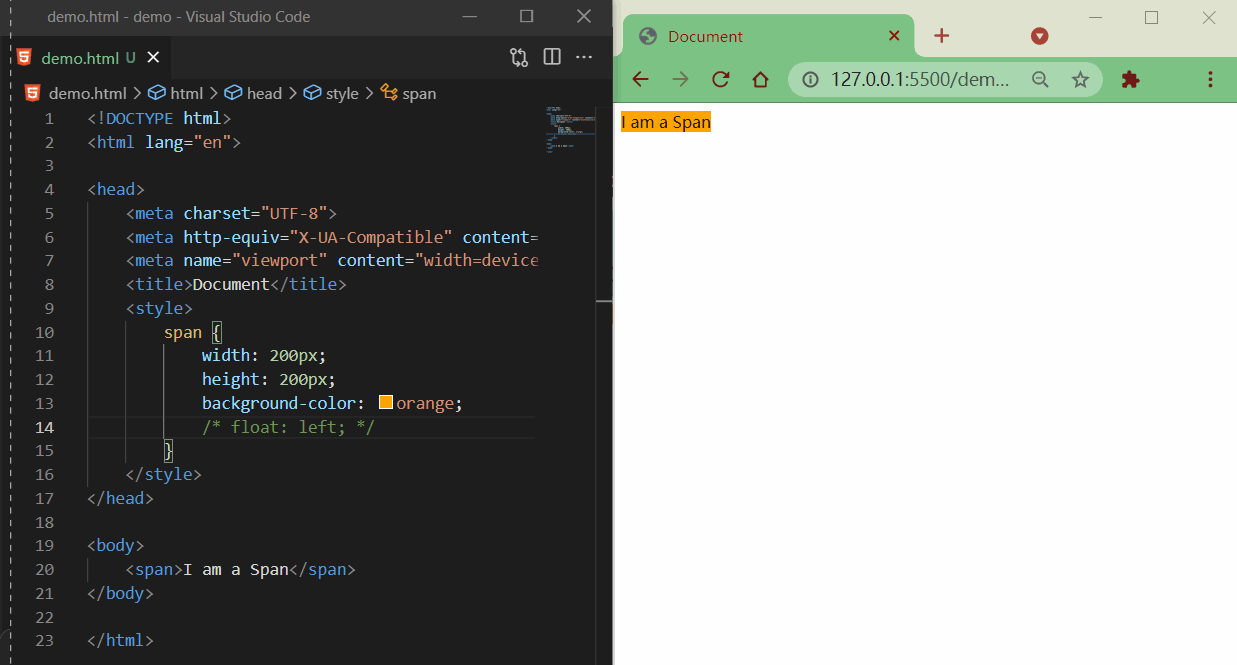Close the Document browser tab
Viewport: 1237px width, 665px height.
(894, 36)
